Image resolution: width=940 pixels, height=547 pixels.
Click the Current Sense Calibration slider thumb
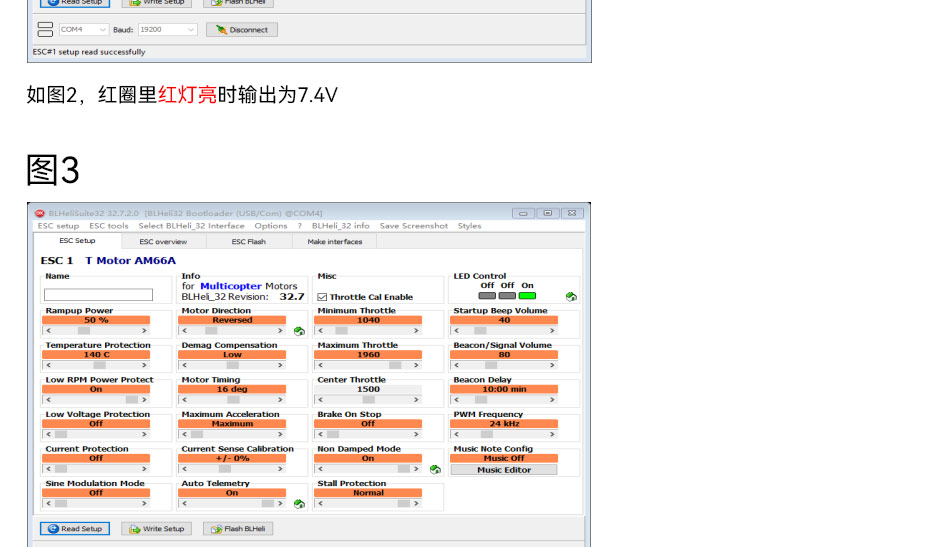click(x=225, y=468)
